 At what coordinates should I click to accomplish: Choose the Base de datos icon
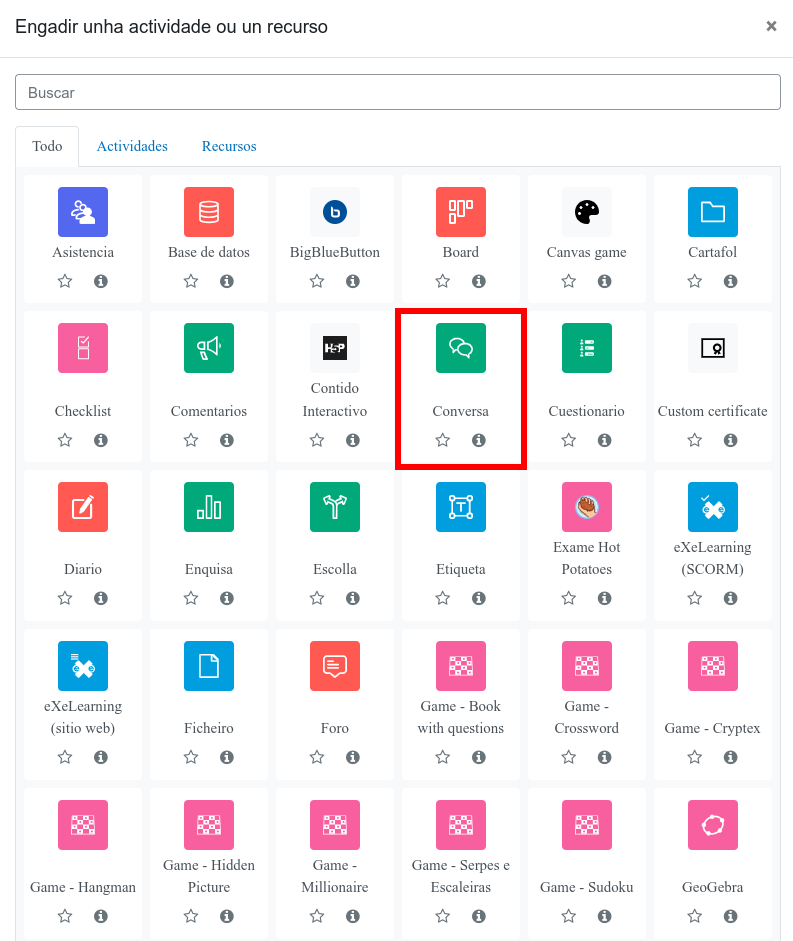click(209, 212)
